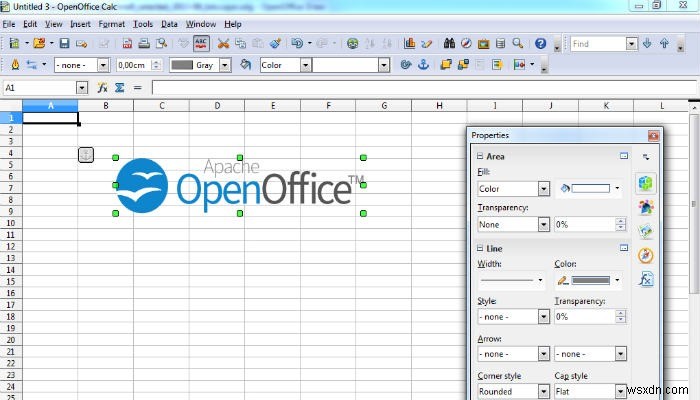Click the 0,00cm line width field
Image resolution: width=700 pixels, height=400 pixels.
(134, 65)
